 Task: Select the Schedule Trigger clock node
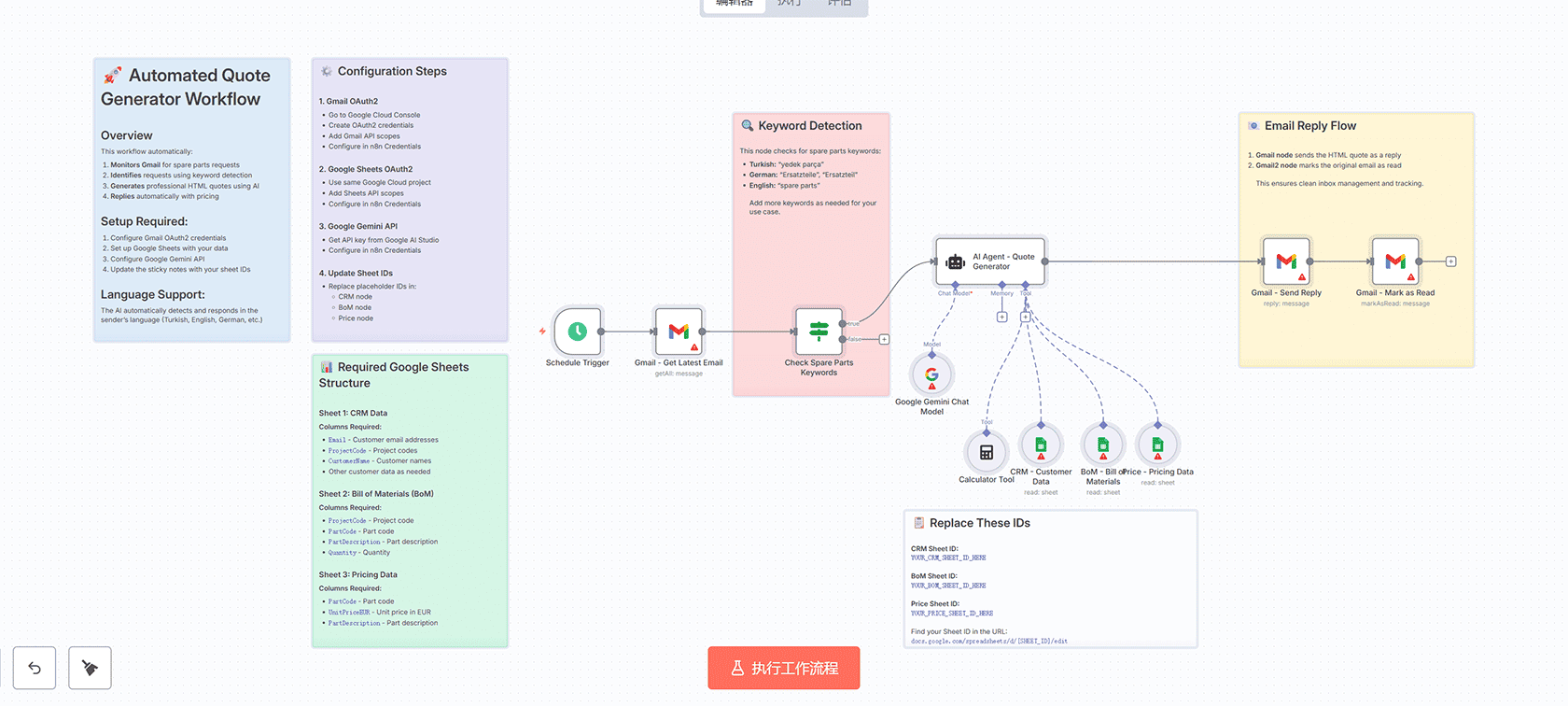click(x=577, y=332)
